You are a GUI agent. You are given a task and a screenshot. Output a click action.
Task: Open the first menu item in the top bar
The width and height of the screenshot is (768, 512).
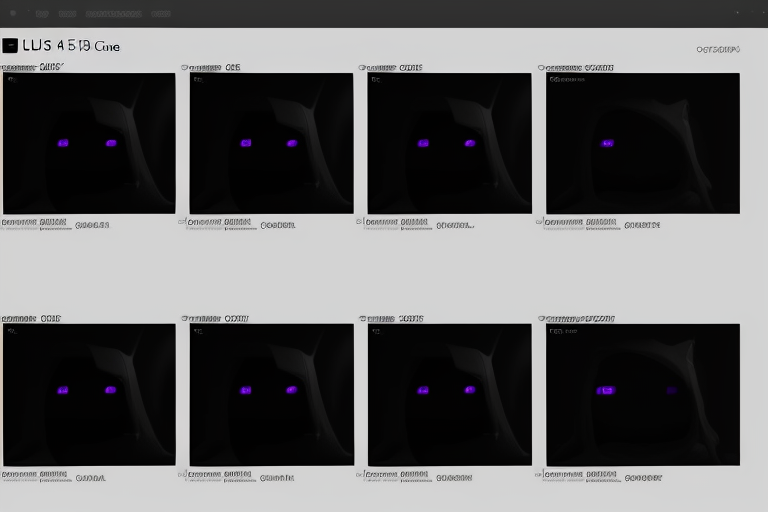[41, 14]
